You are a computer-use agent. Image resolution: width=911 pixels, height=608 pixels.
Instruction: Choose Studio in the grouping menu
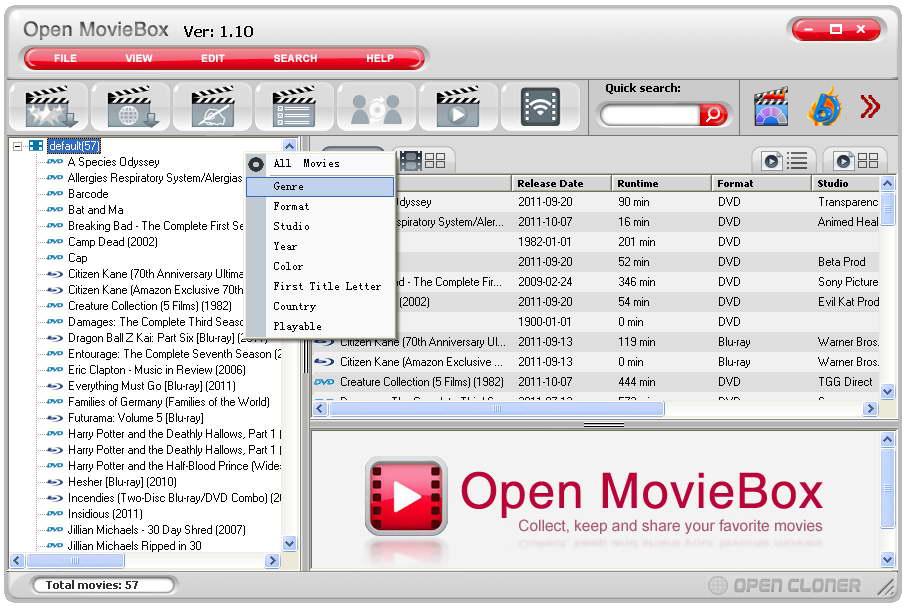click(x=320, y=226)
